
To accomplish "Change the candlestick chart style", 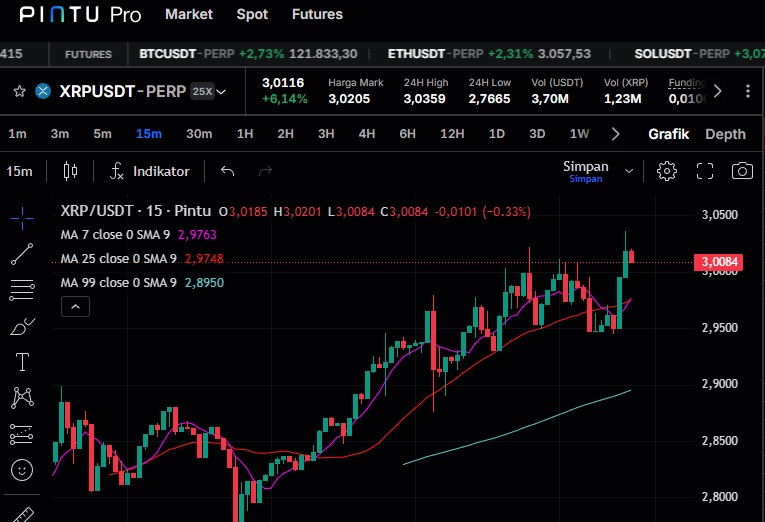I will click(x=70, y=171).
